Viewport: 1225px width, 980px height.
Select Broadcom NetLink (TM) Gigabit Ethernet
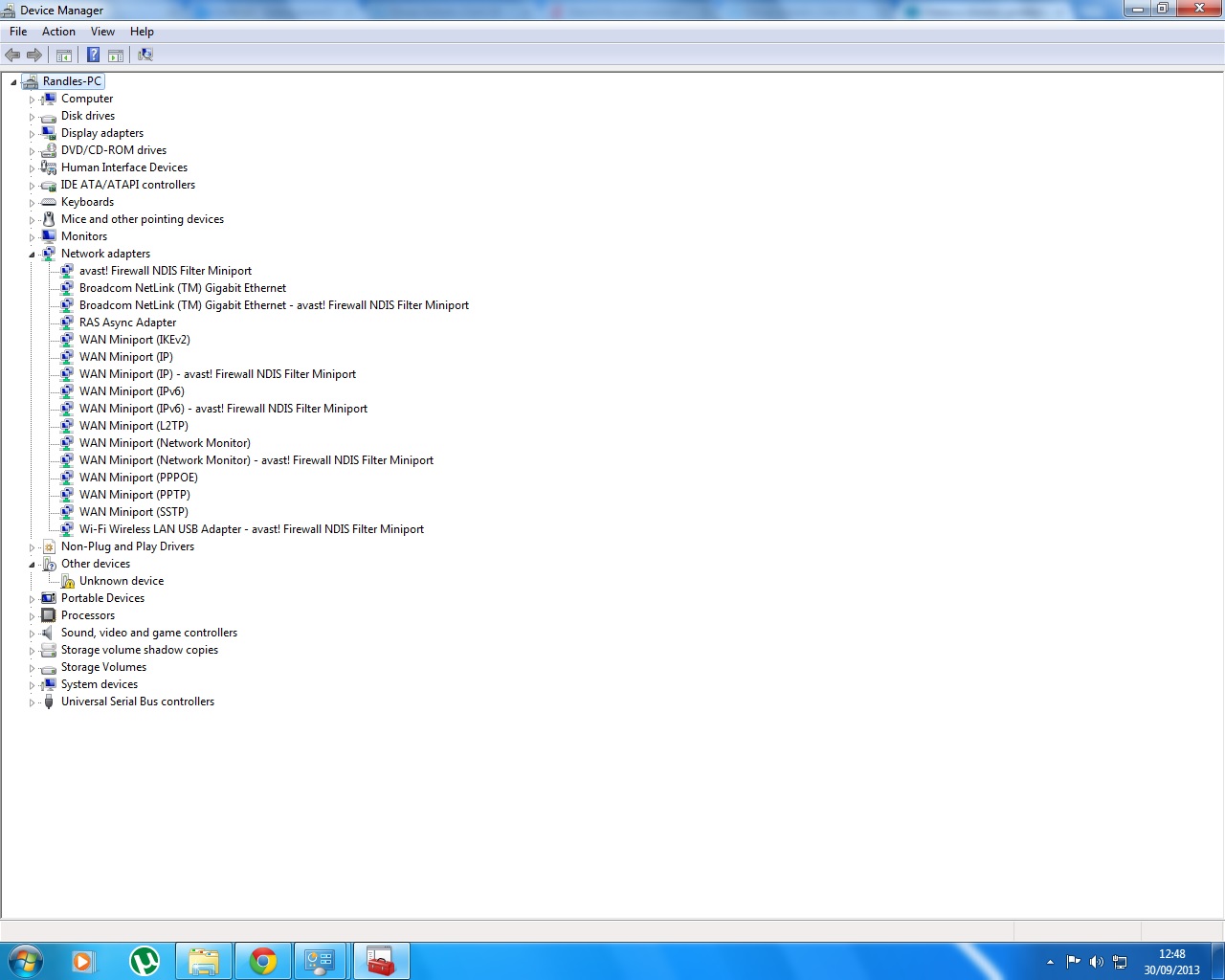tap(183, 288)
